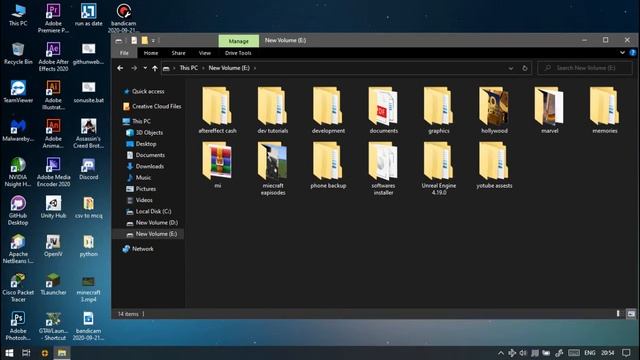Open the File menu

point(124,53)
